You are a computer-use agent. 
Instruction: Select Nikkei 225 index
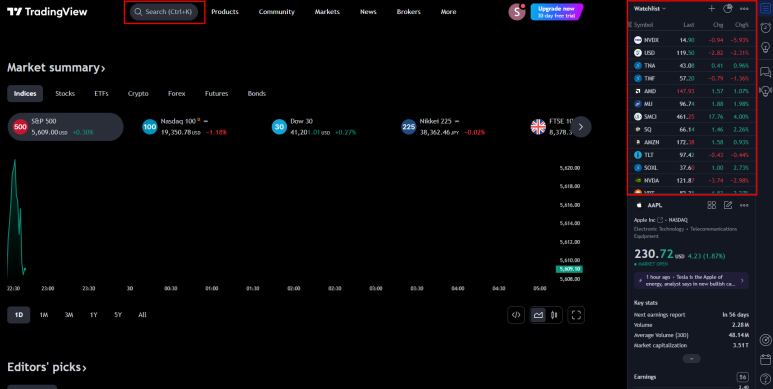pos(444,127)
